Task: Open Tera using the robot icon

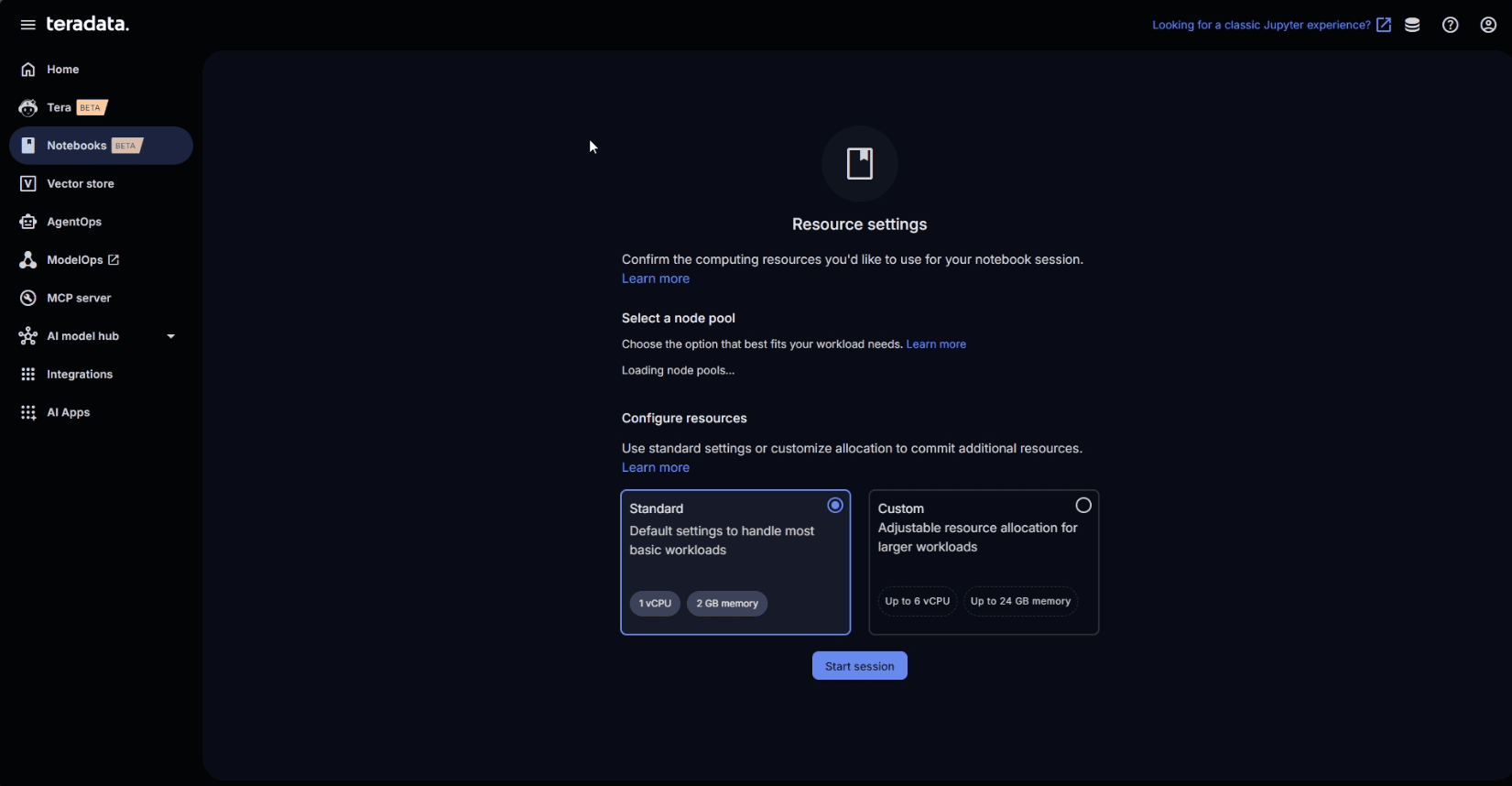Action: click(x=28, y=108)
